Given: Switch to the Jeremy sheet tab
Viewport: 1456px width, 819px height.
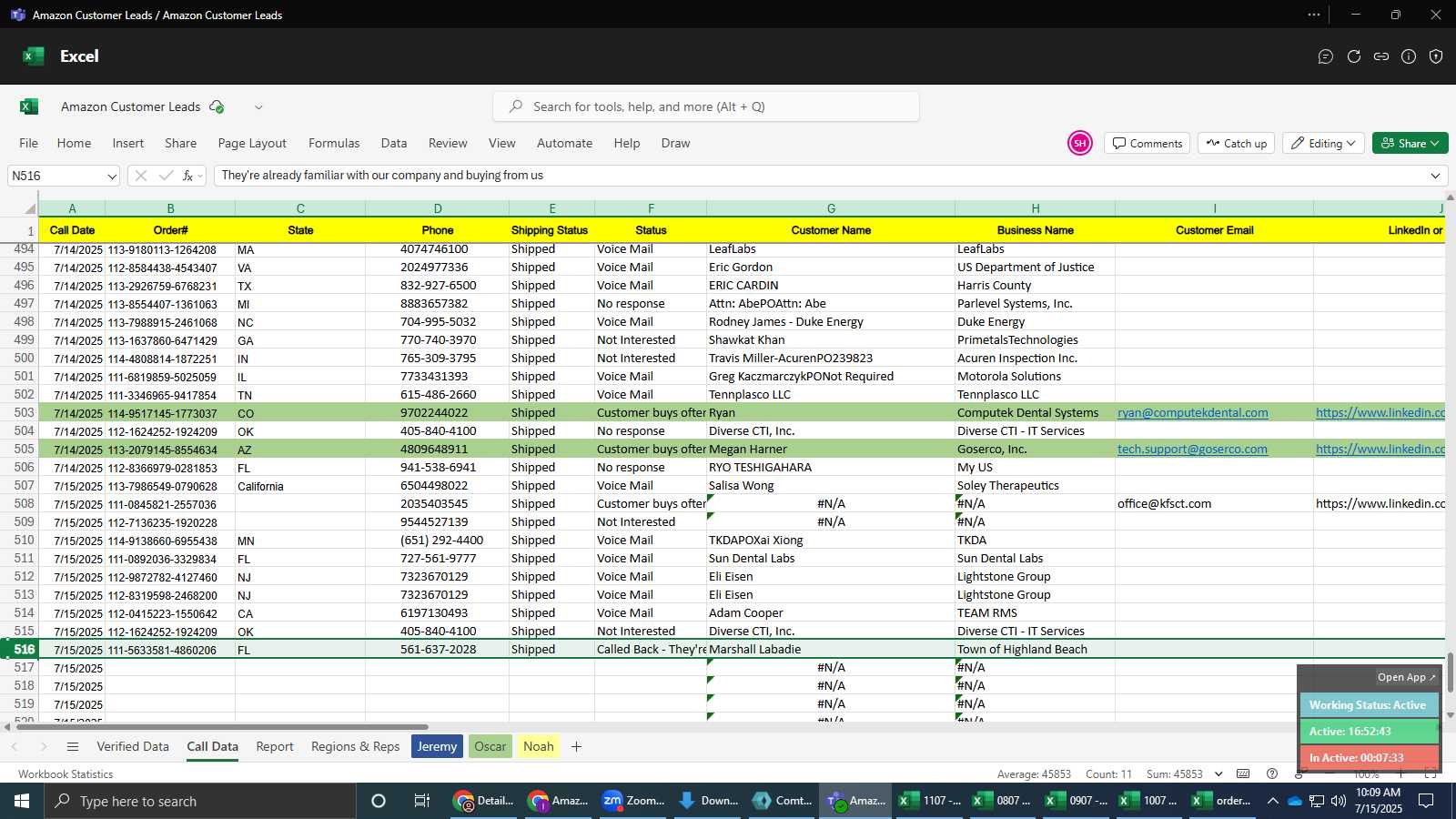Looking at the screenshot, I should click(437, 746).
